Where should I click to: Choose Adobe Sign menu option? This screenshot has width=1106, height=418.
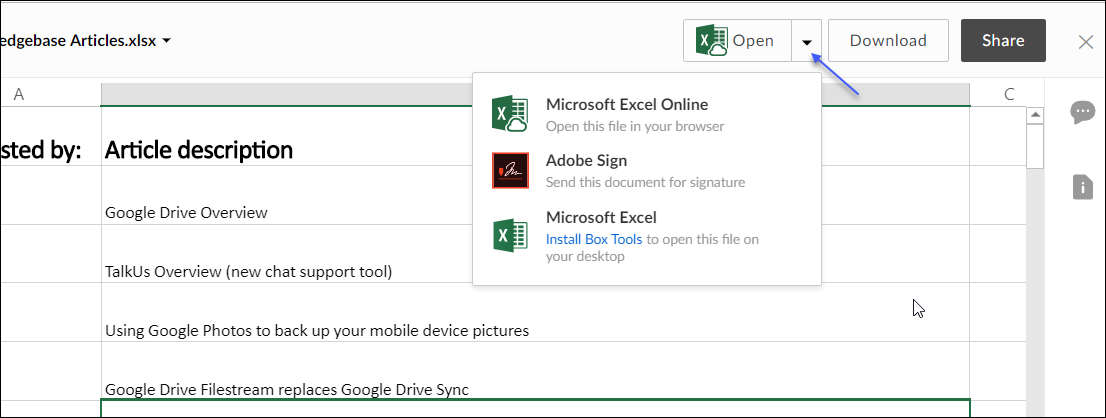pos(647,171)
